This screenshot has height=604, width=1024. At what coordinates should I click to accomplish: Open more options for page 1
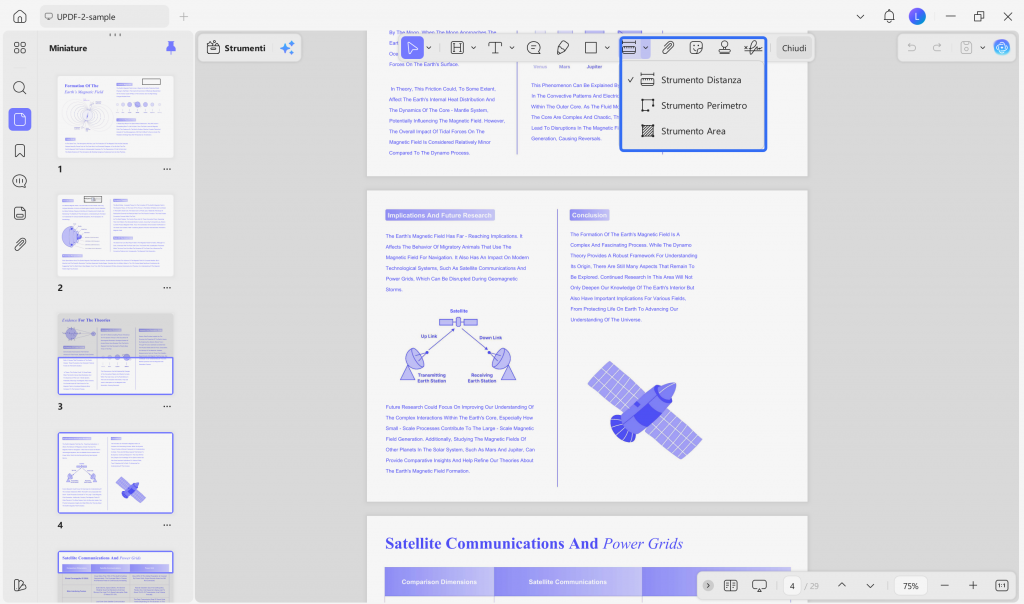(167, 169)
